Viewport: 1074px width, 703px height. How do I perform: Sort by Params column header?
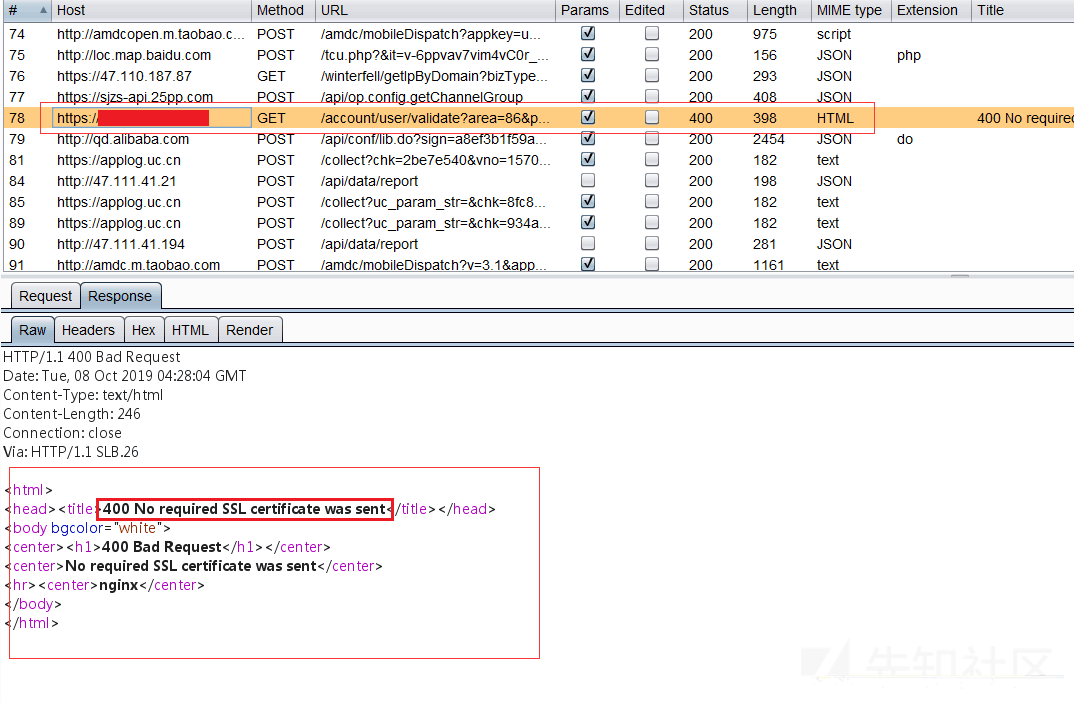[586, 10]
